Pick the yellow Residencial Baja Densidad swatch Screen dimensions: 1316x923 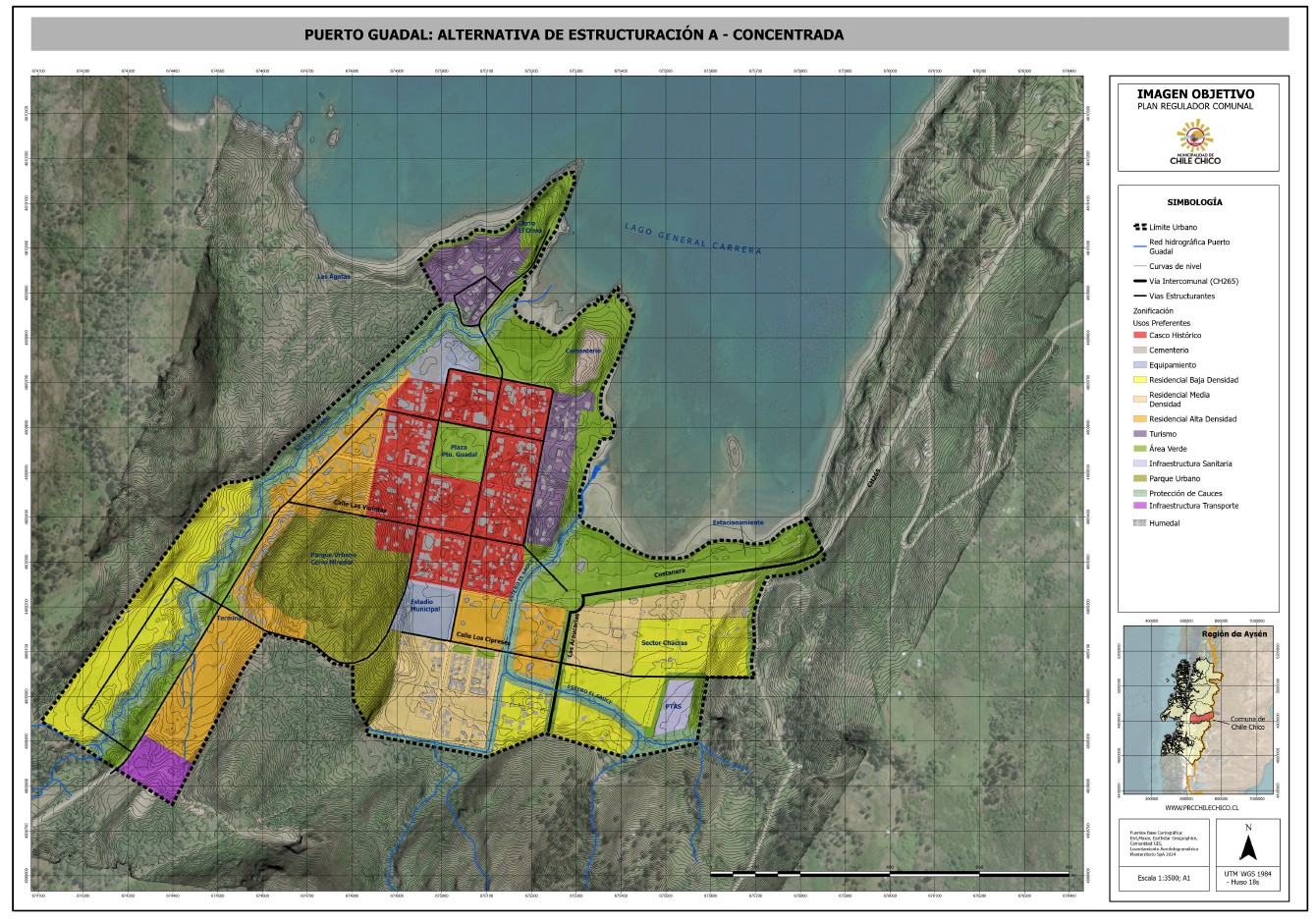click(x=1139, y=379)
